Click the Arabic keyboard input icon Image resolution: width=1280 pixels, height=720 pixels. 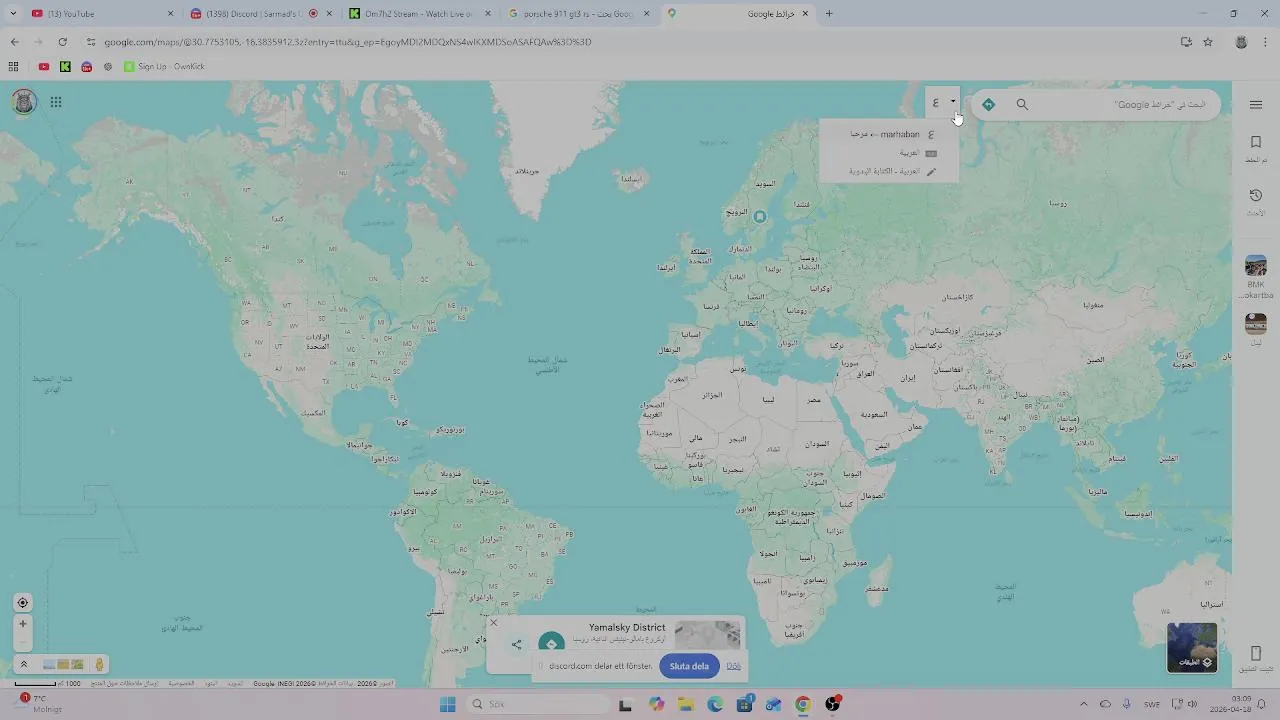coord(931,153)
